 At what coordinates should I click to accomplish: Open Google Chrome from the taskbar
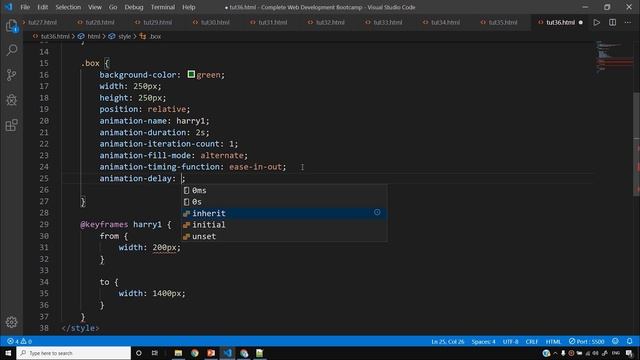(x=195, y=353)
